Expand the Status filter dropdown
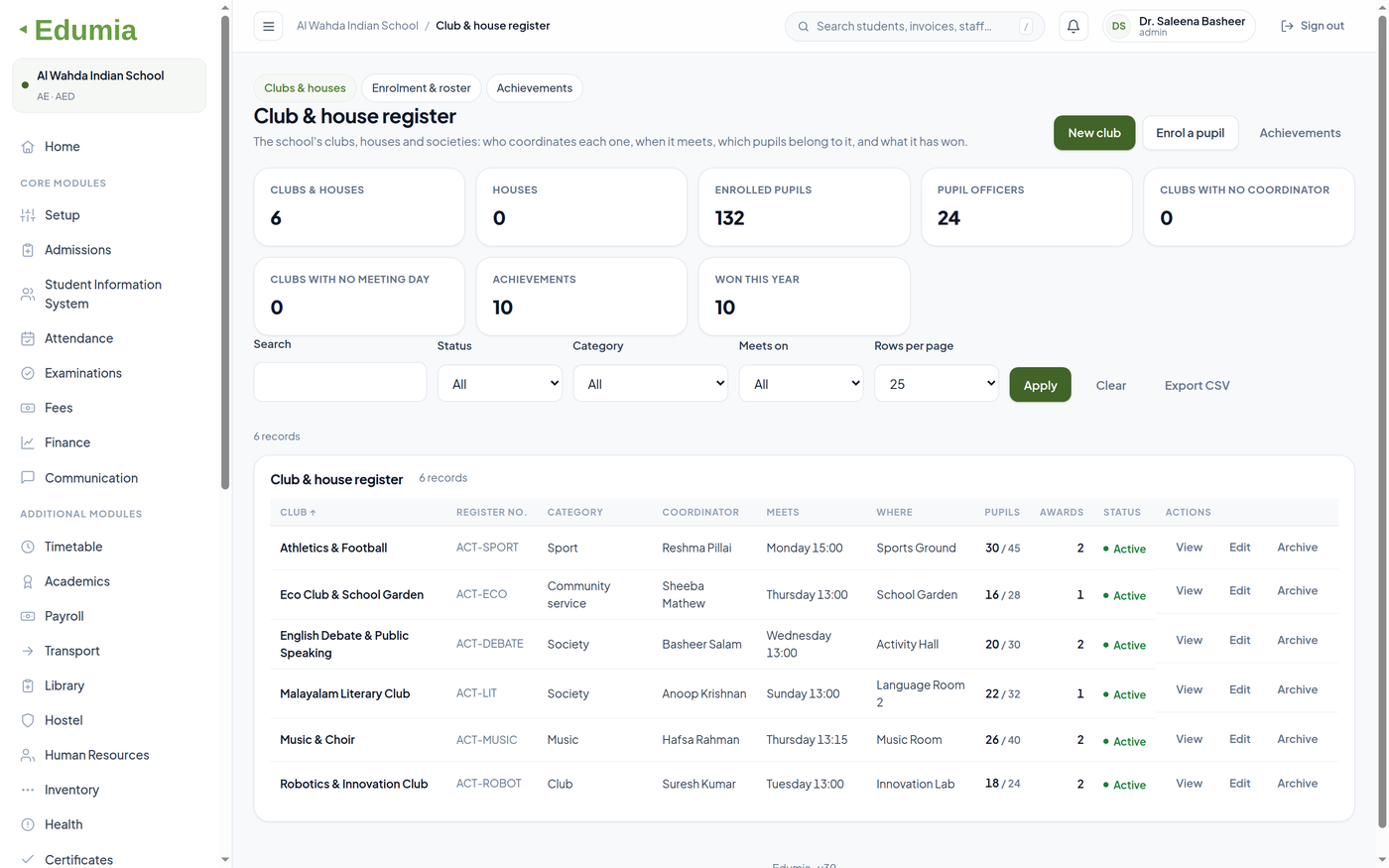1389x868 pixels. pos(500,384)
